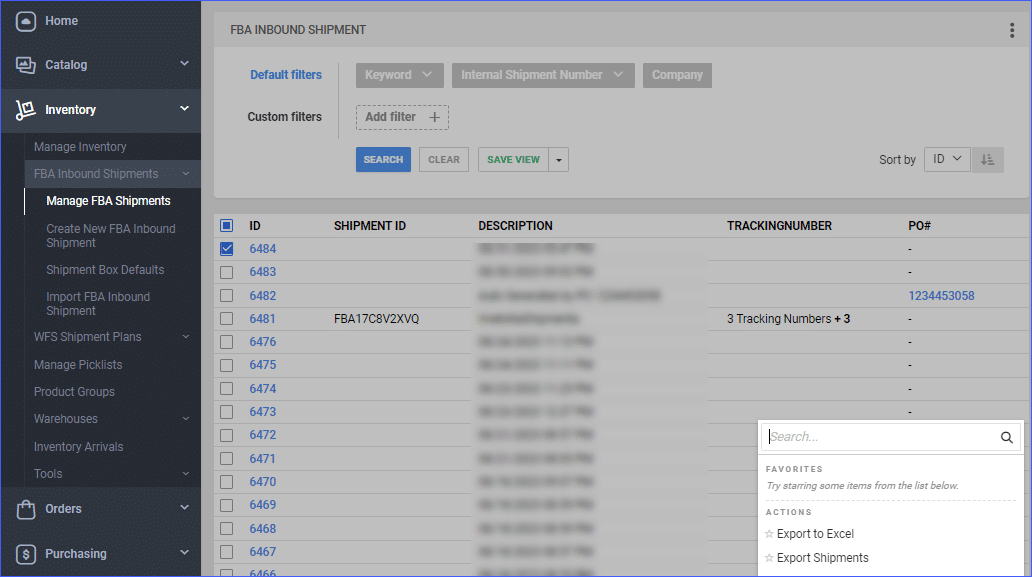Open the Keyword filter dropdown
The width and height of the screenshot is (1032, 577).
tap(399, 74)
